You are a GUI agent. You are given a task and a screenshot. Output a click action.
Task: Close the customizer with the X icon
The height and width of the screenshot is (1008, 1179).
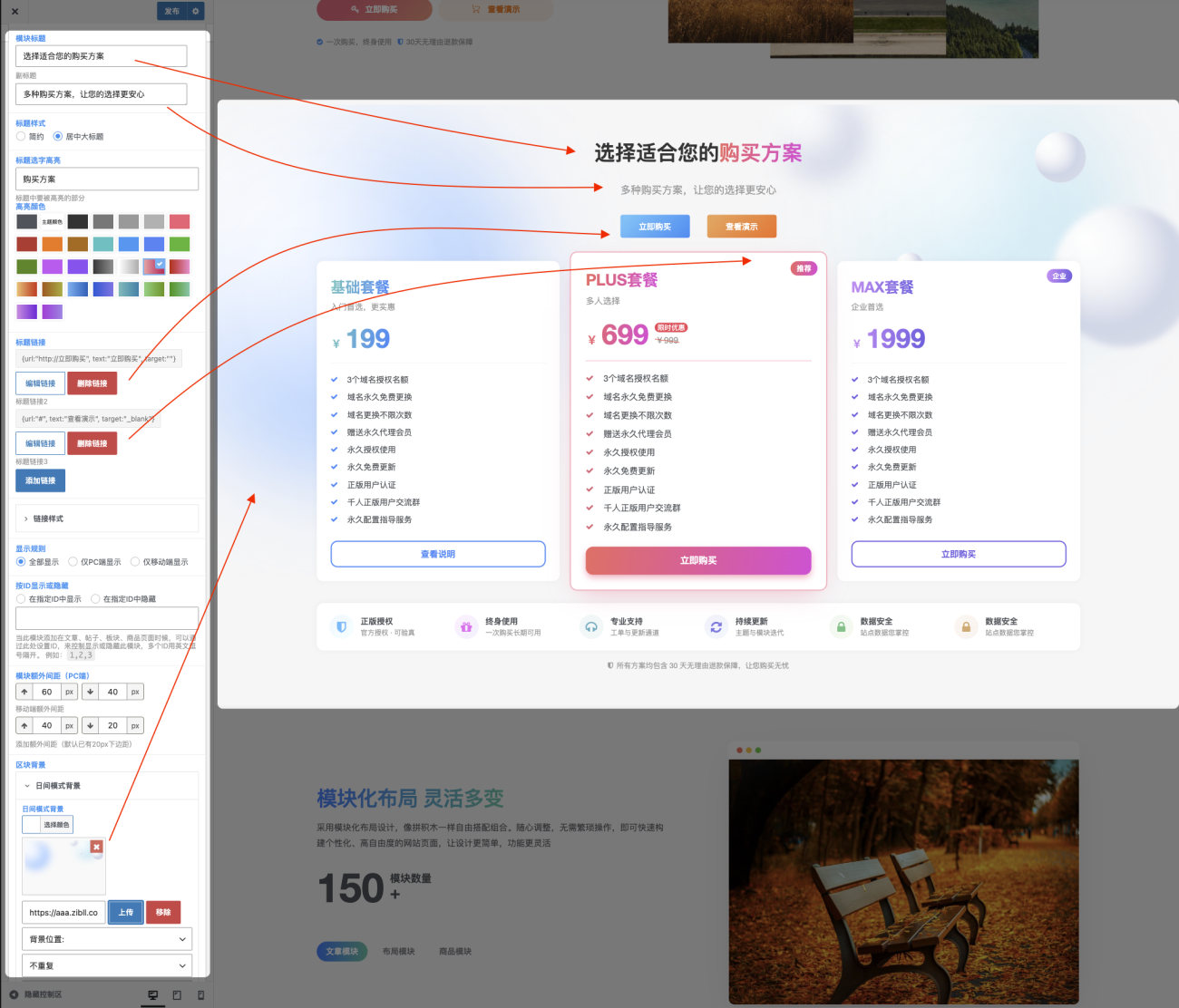15,11
